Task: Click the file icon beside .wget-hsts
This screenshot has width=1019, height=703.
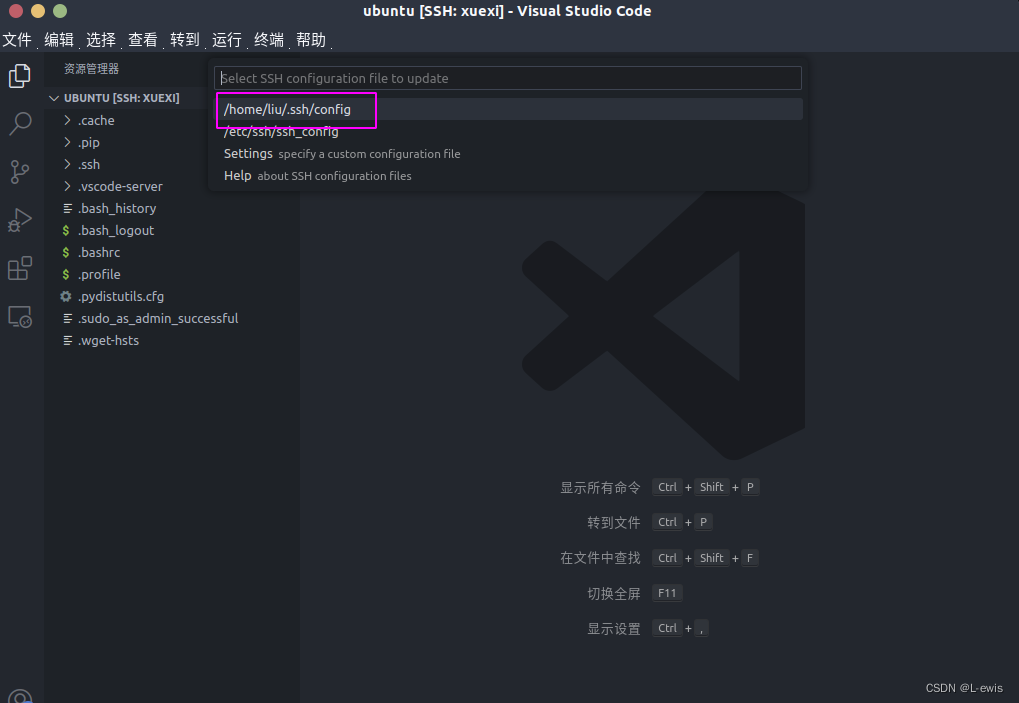Action: coord(67,340)
